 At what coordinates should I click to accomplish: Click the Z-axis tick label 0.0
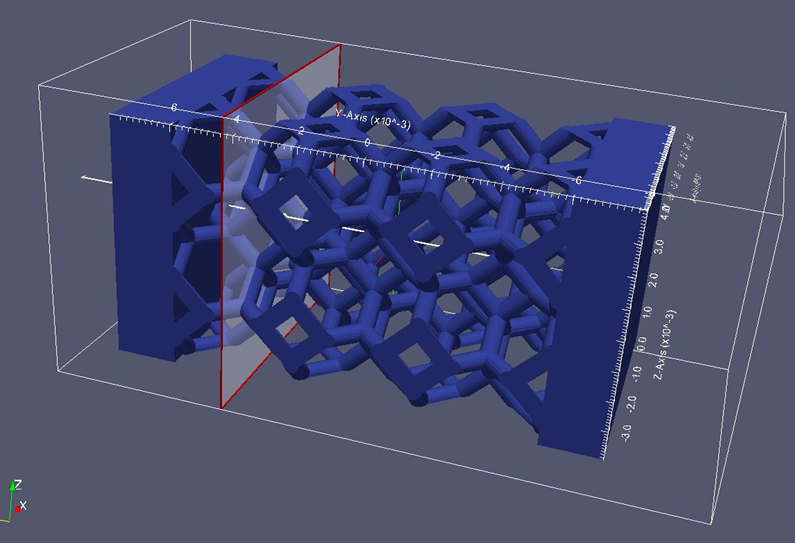[x=640, y=342]
